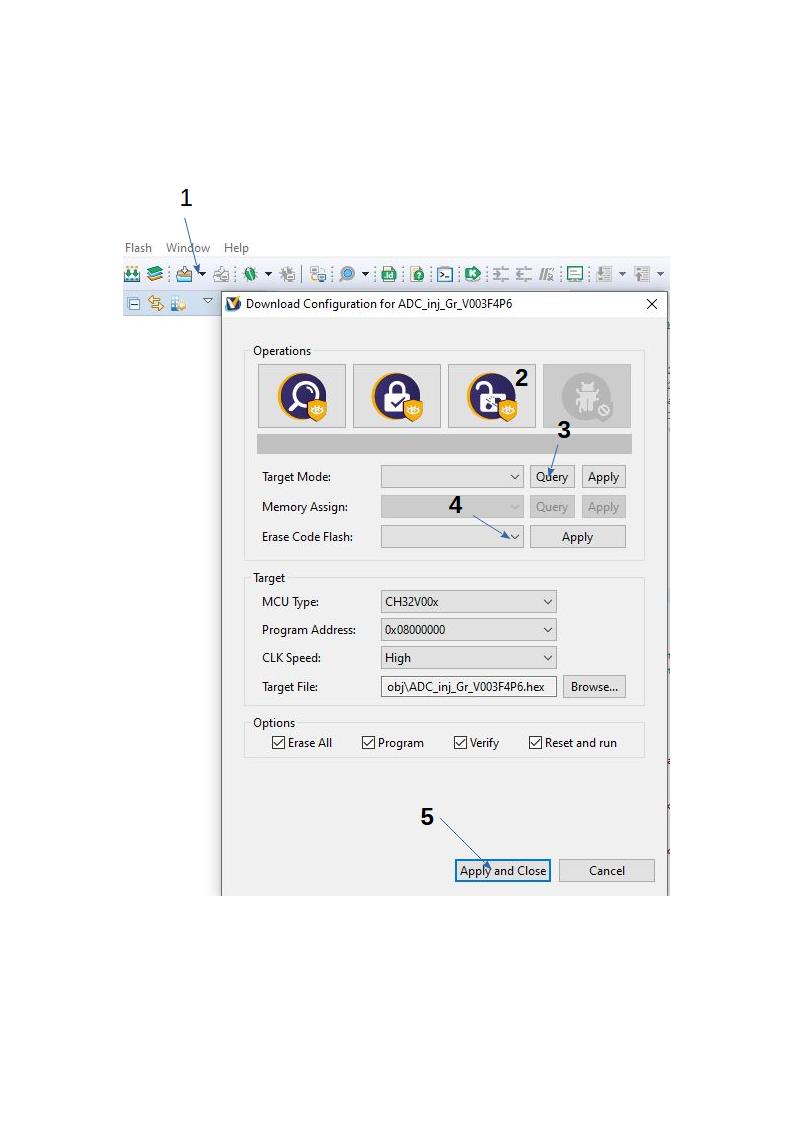The image size is (794, 1123).
Task: Click the green debug bug toolbar icon
Action: (251, 274)
